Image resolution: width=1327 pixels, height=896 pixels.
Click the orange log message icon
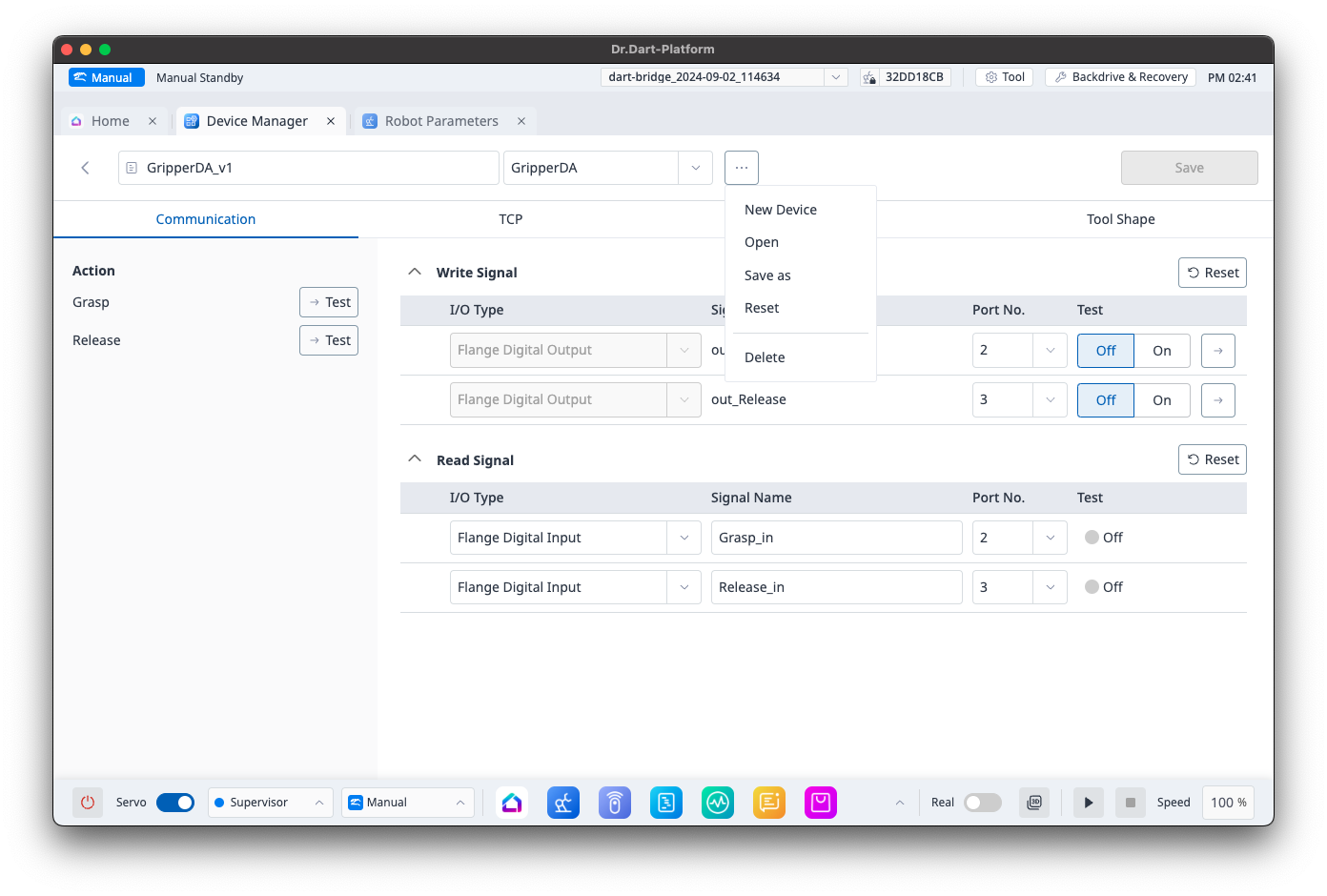click(x=768, y=803)
